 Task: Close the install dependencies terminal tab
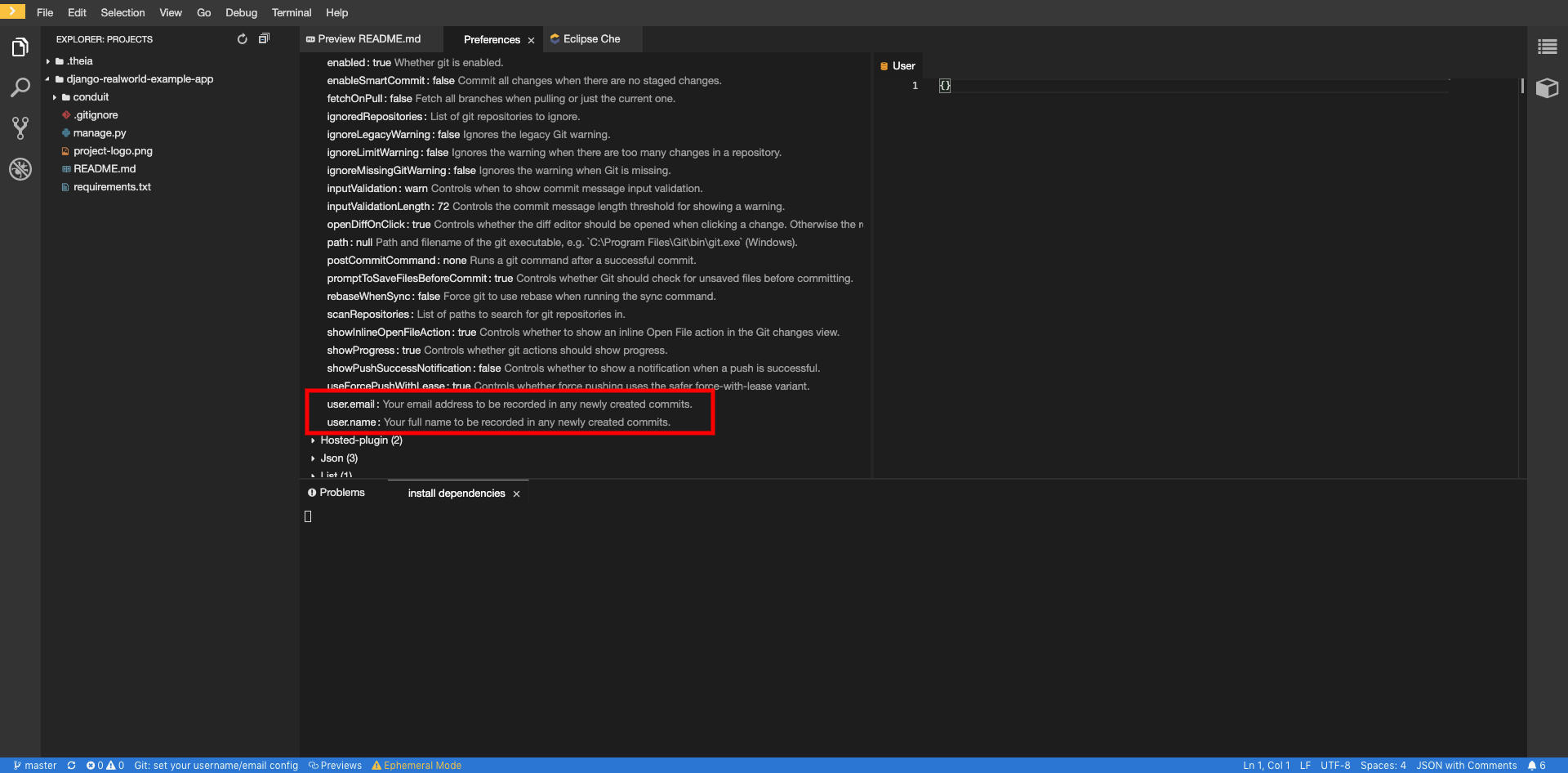coord(516,494)
